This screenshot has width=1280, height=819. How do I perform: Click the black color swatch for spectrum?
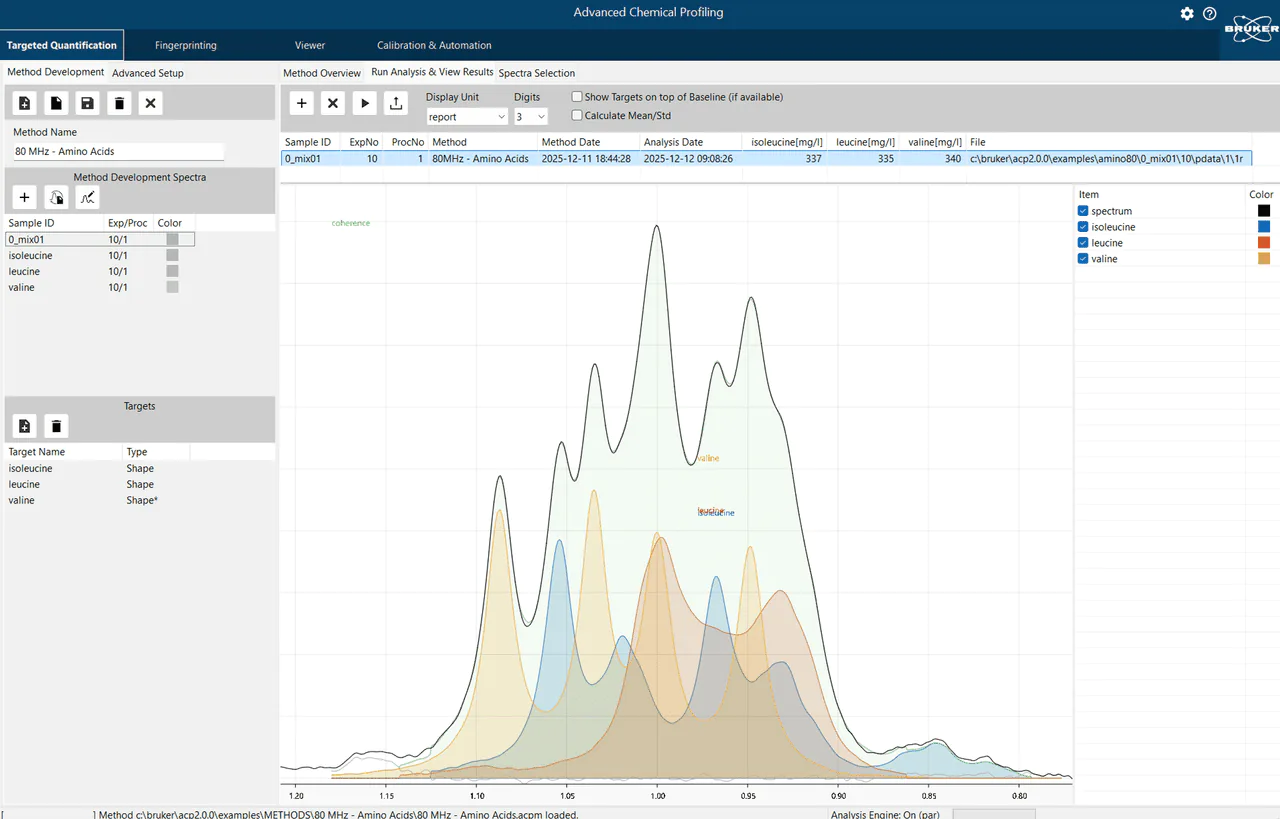pyautogui.click(x=1264, y=211)
